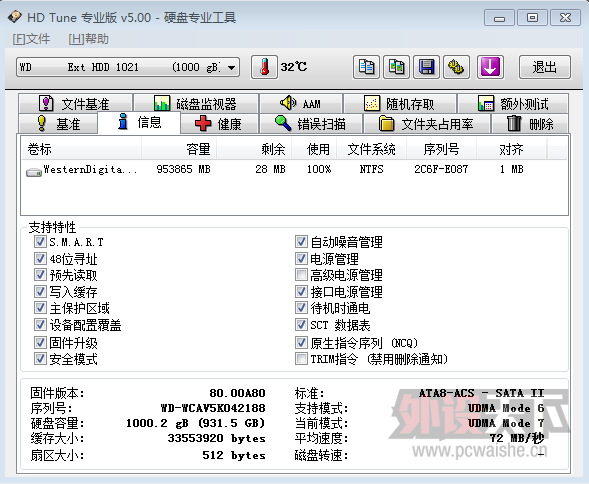Switch to the 错误扫描 tab
The width and height of the screenshot is (589, 484).
(310, 123)
